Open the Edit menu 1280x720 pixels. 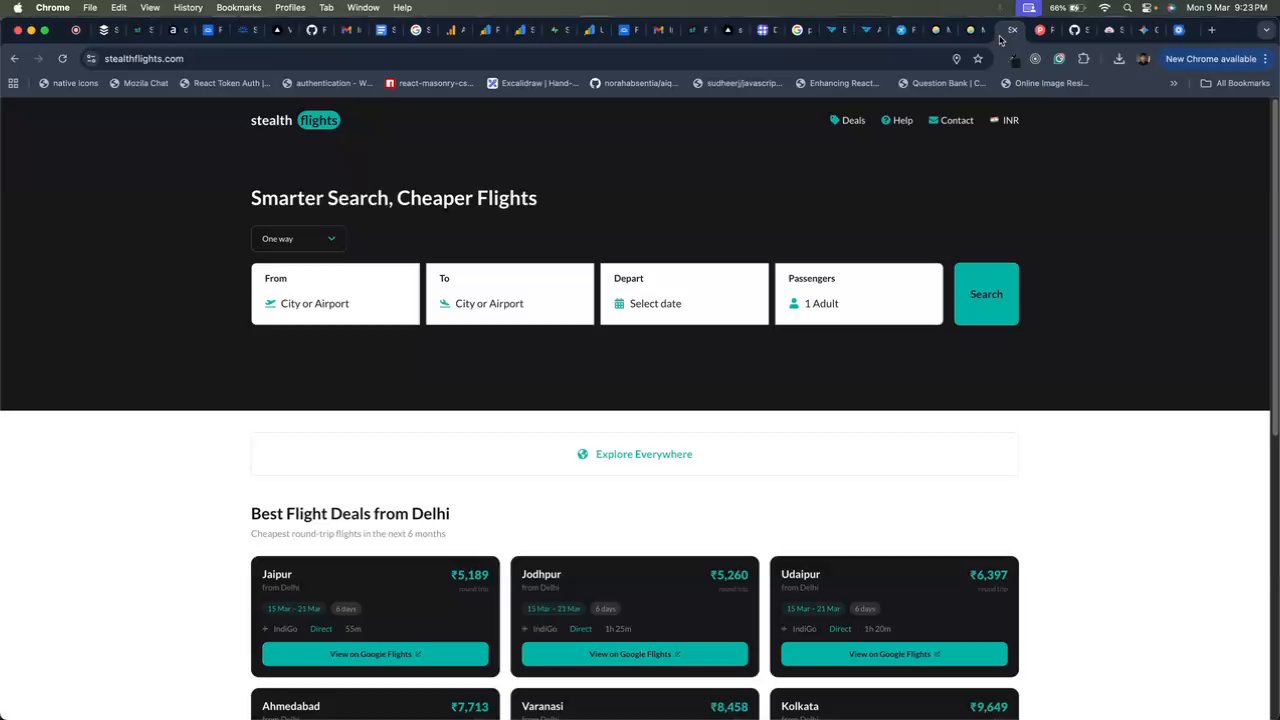(x=119, y=7)
